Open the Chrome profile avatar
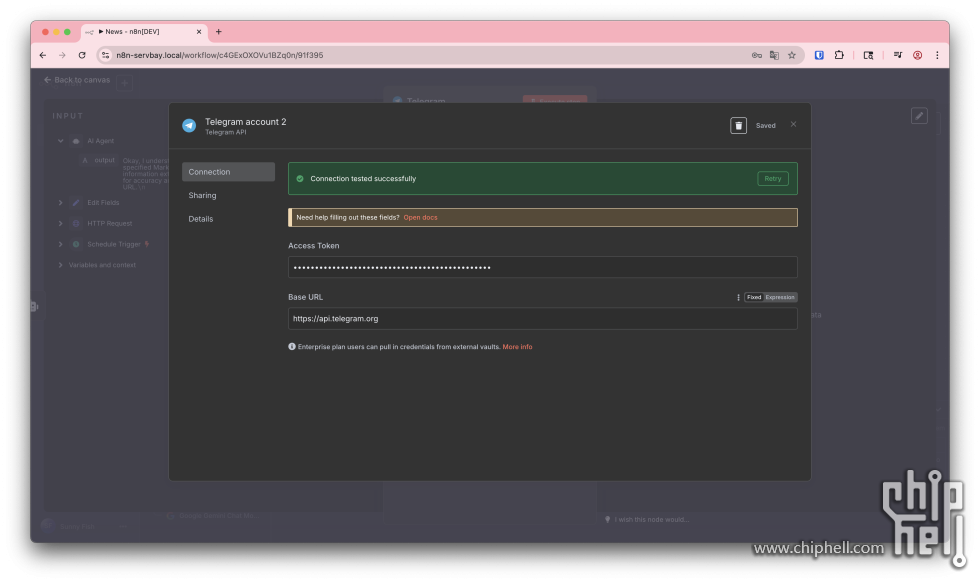The image size is (980, 583). tap(918, 55)
